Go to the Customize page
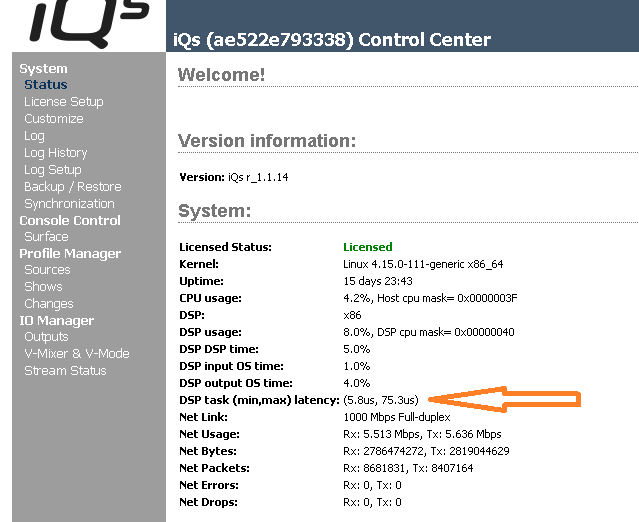 pyautogui.click(x=54, y=119)
